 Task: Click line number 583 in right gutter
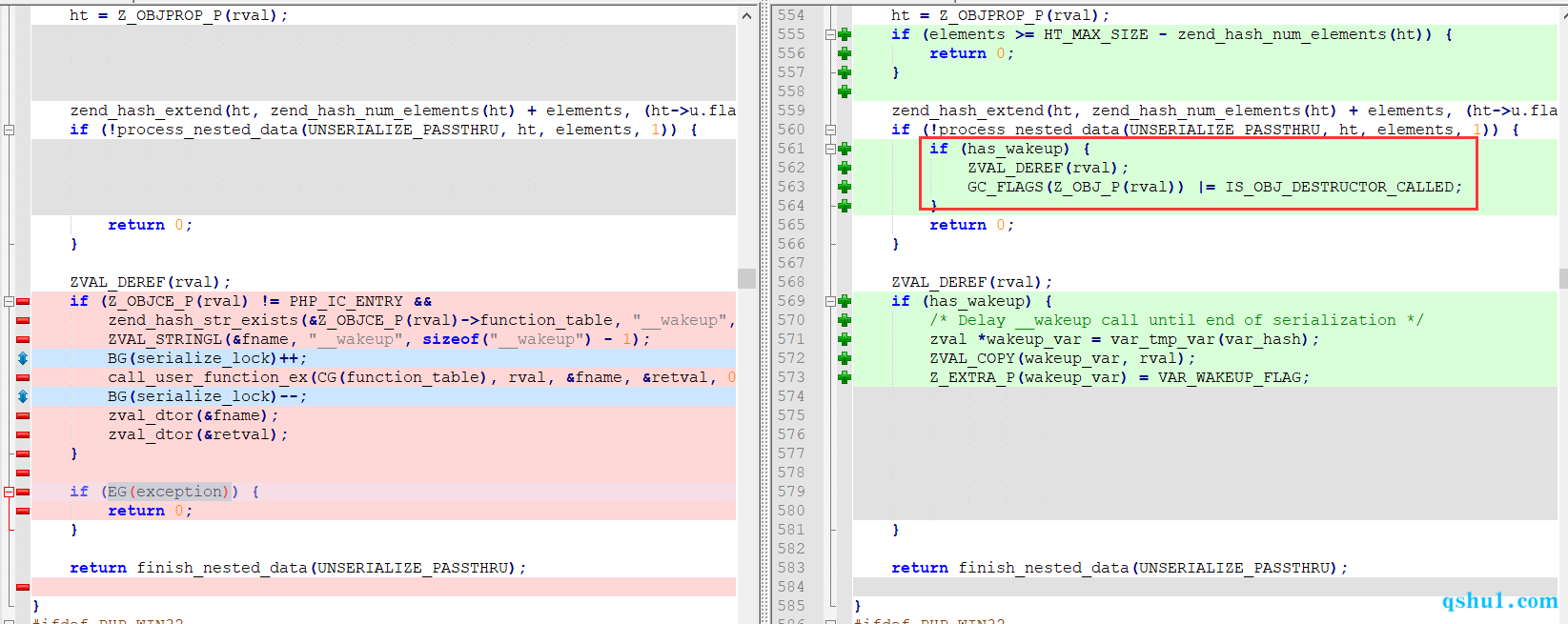click(790, 568)
